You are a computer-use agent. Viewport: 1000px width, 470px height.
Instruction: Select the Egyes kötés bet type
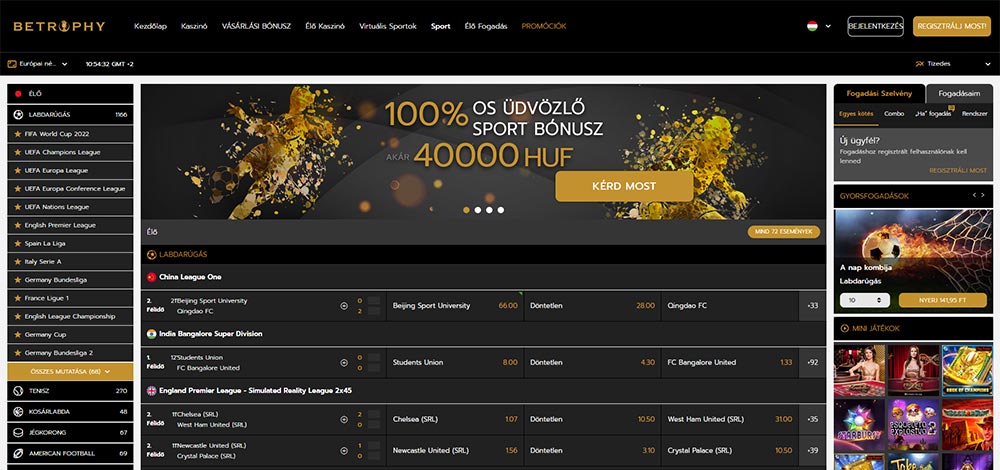855,114
